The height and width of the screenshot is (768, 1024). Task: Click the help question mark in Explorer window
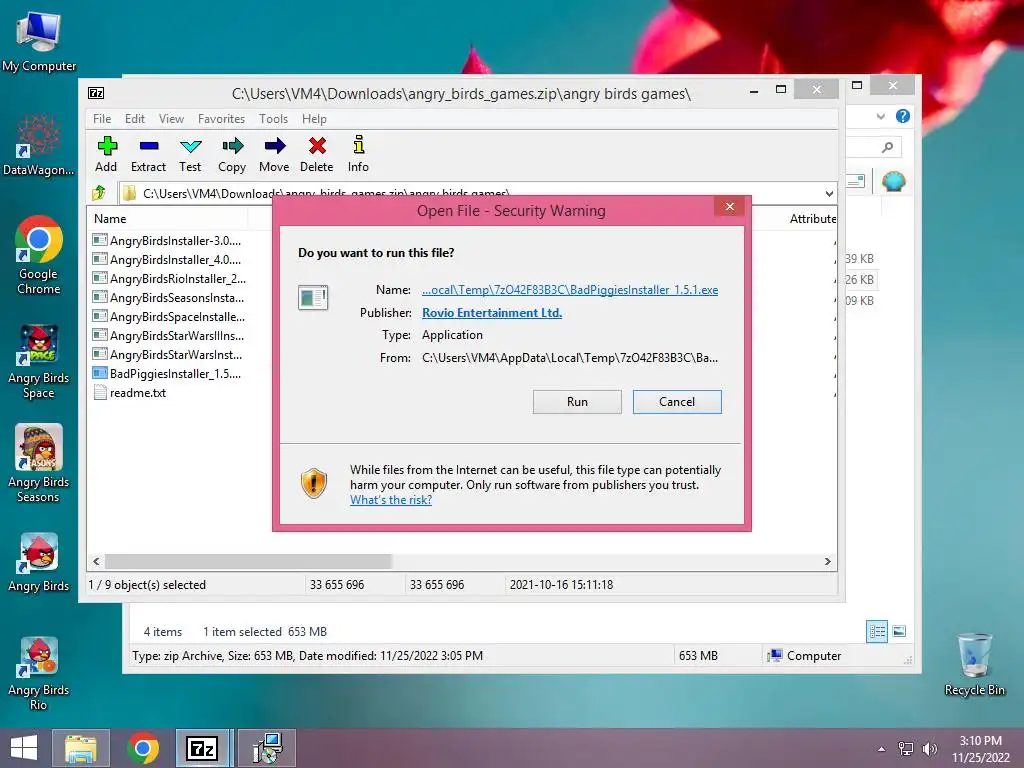coord(903,116)
